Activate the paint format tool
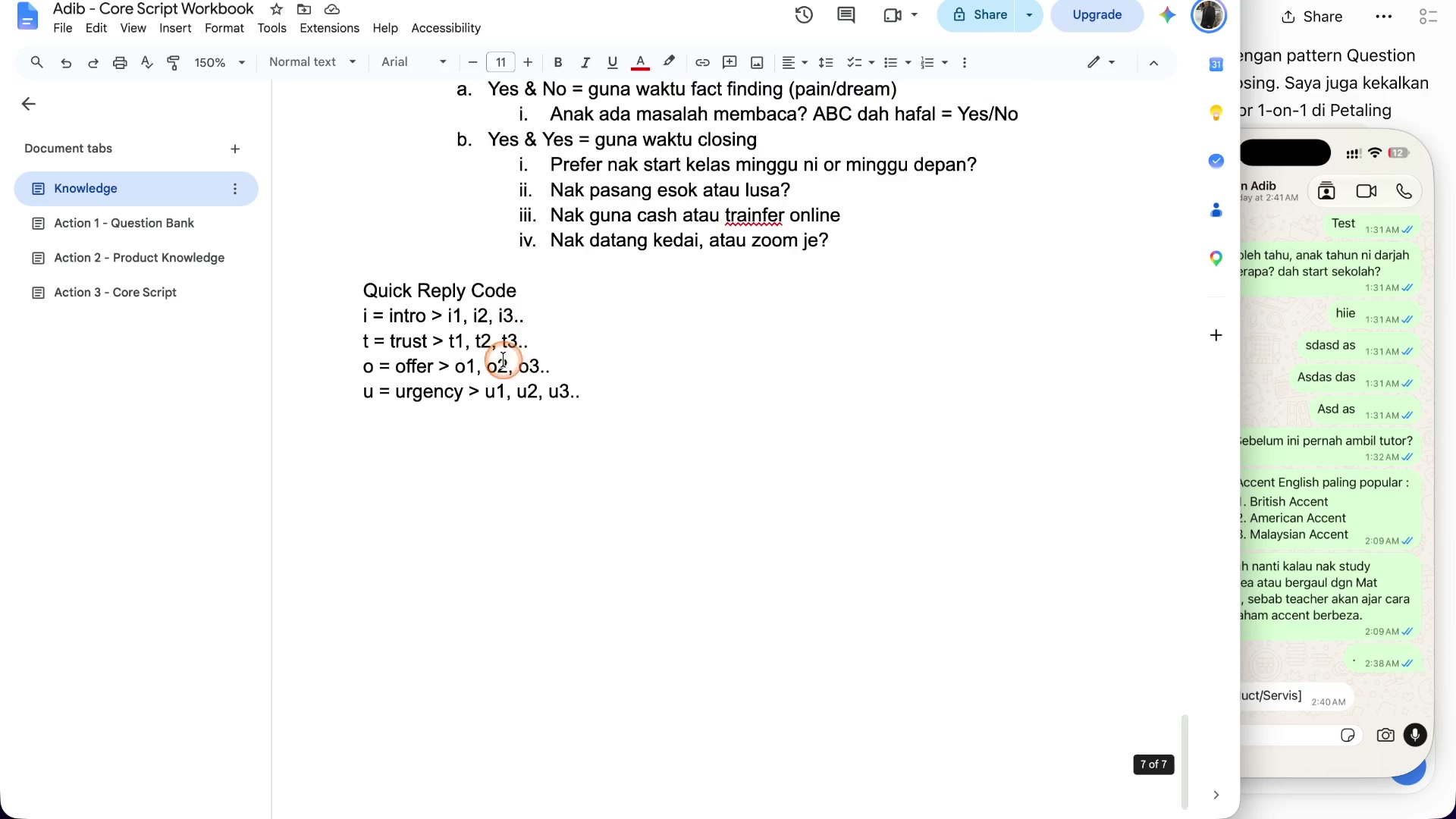 coord(174,63)
